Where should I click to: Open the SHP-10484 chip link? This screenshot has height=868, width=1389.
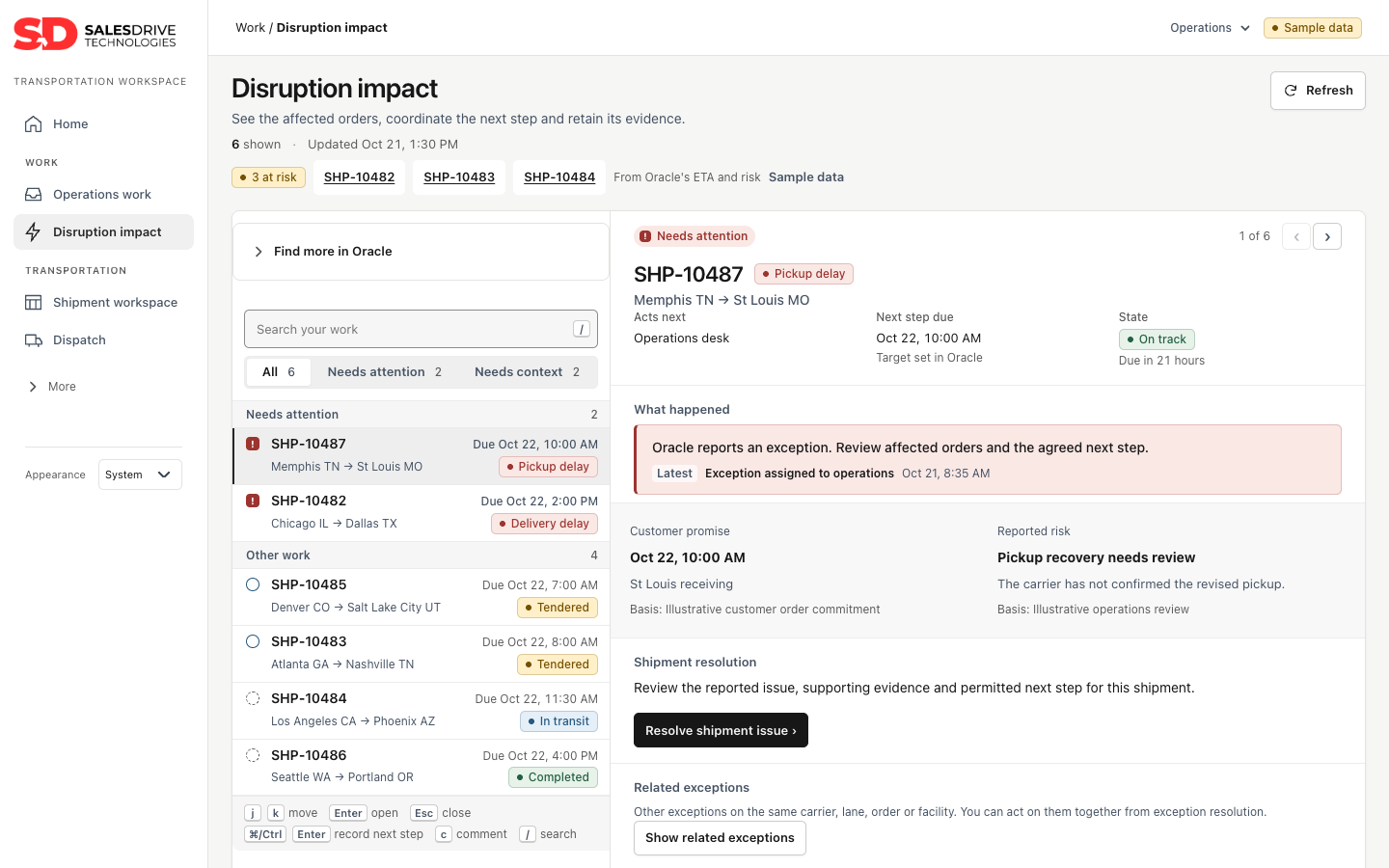point(559,177)
